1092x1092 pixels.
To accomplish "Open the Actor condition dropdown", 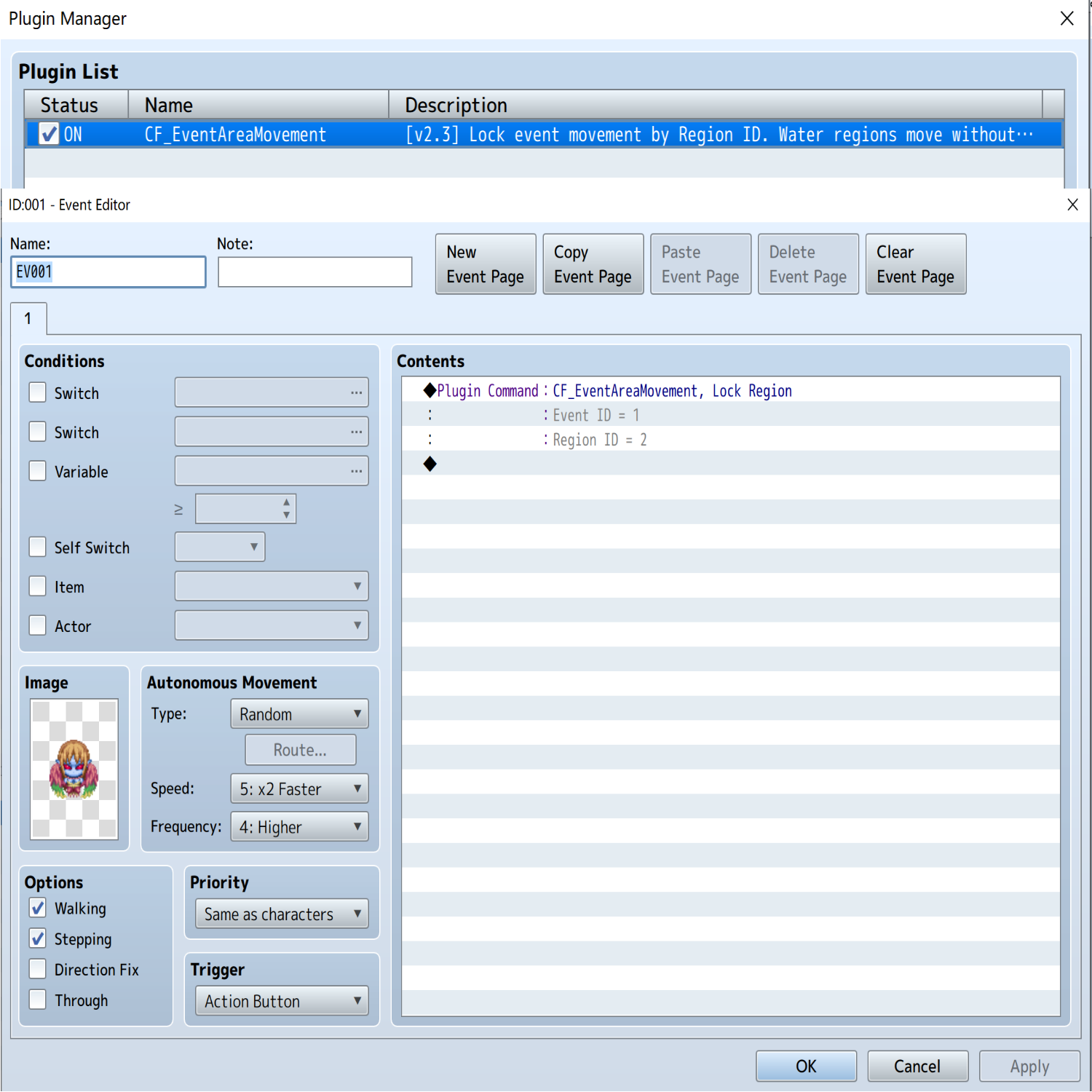I will (272, 625).
